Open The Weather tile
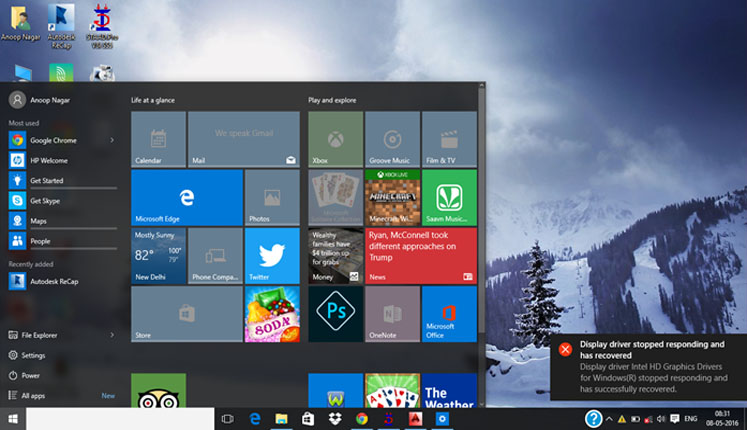Screen dimensions: 747x430 click(449, 390)
